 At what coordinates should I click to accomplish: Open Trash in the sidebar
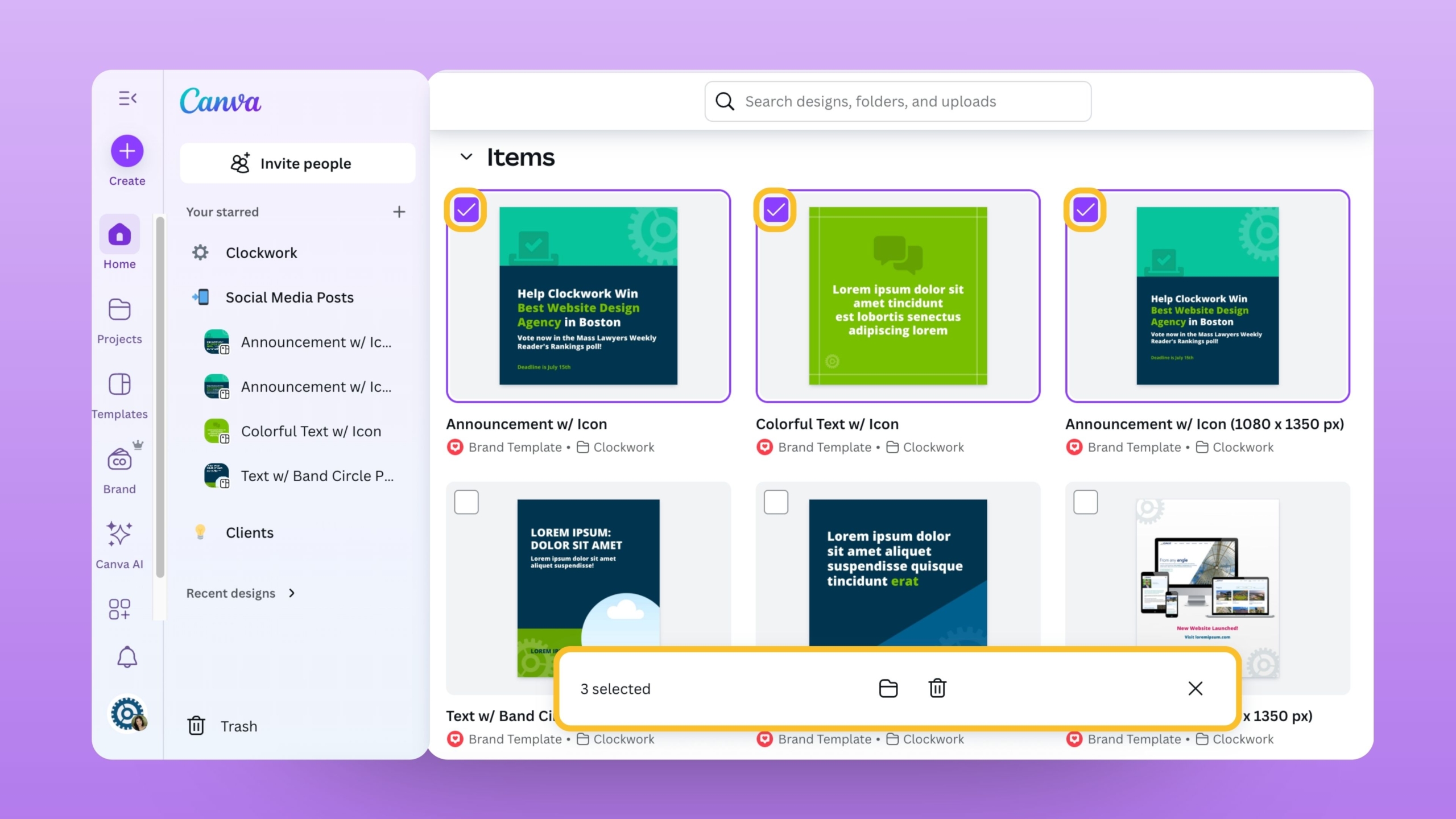[x=222, y=726]
